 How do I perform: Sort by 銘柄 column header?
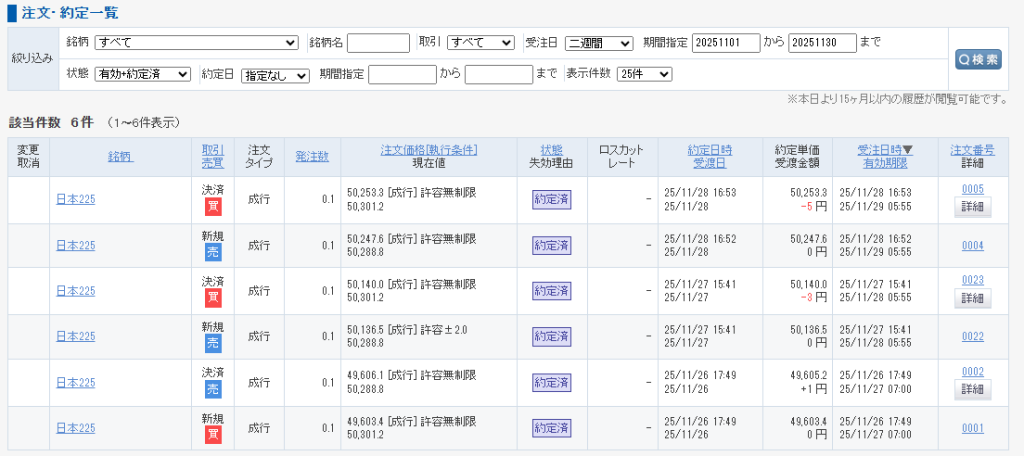[x=120, y=156]
